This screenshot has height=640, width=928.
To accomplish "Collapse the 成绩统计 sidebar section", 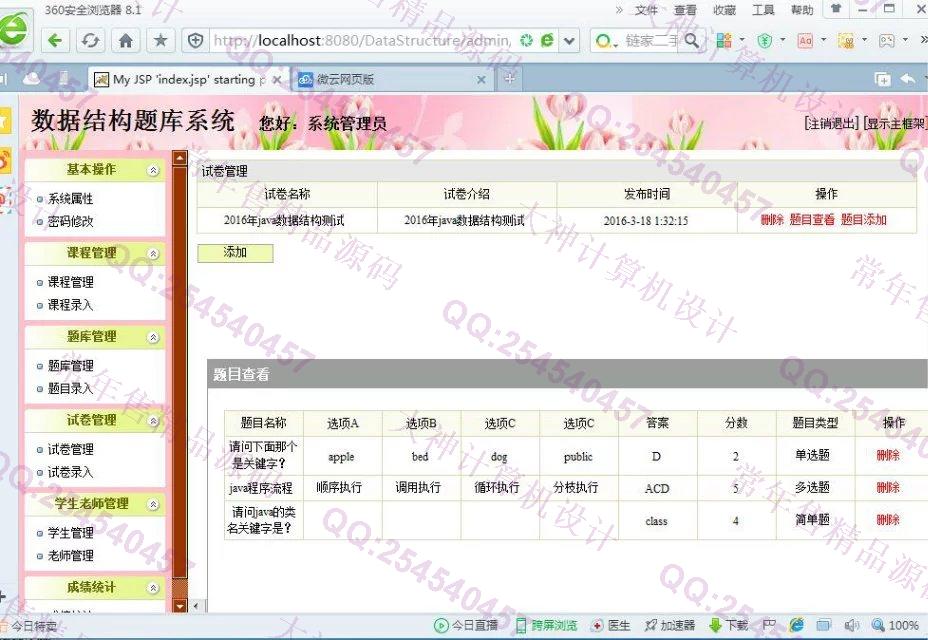I will [x=153, y=588].
